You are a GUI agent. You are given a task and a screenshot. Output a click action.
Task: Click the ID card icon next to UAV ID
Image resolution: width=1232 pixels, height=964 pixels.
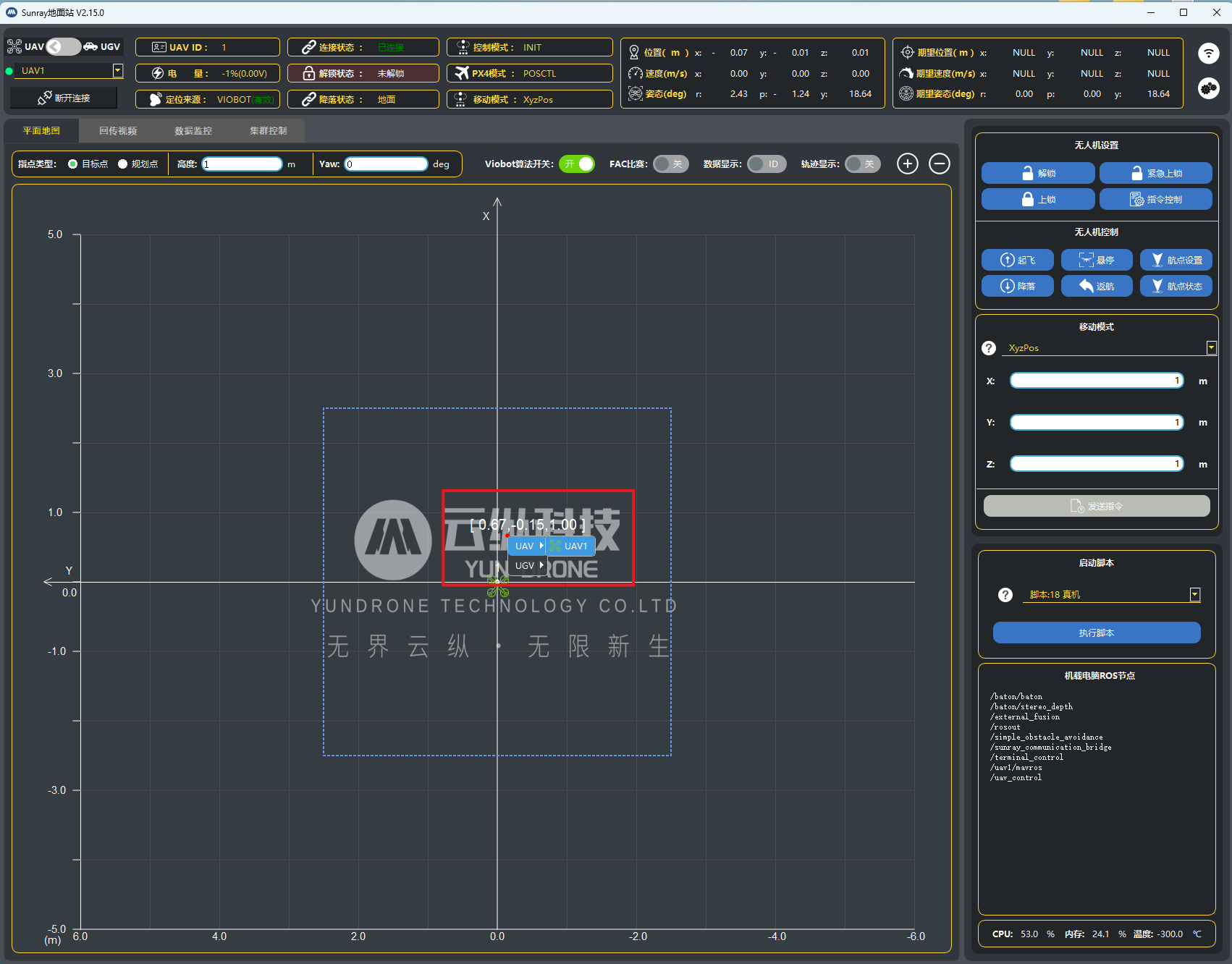[x=159, y=47]
